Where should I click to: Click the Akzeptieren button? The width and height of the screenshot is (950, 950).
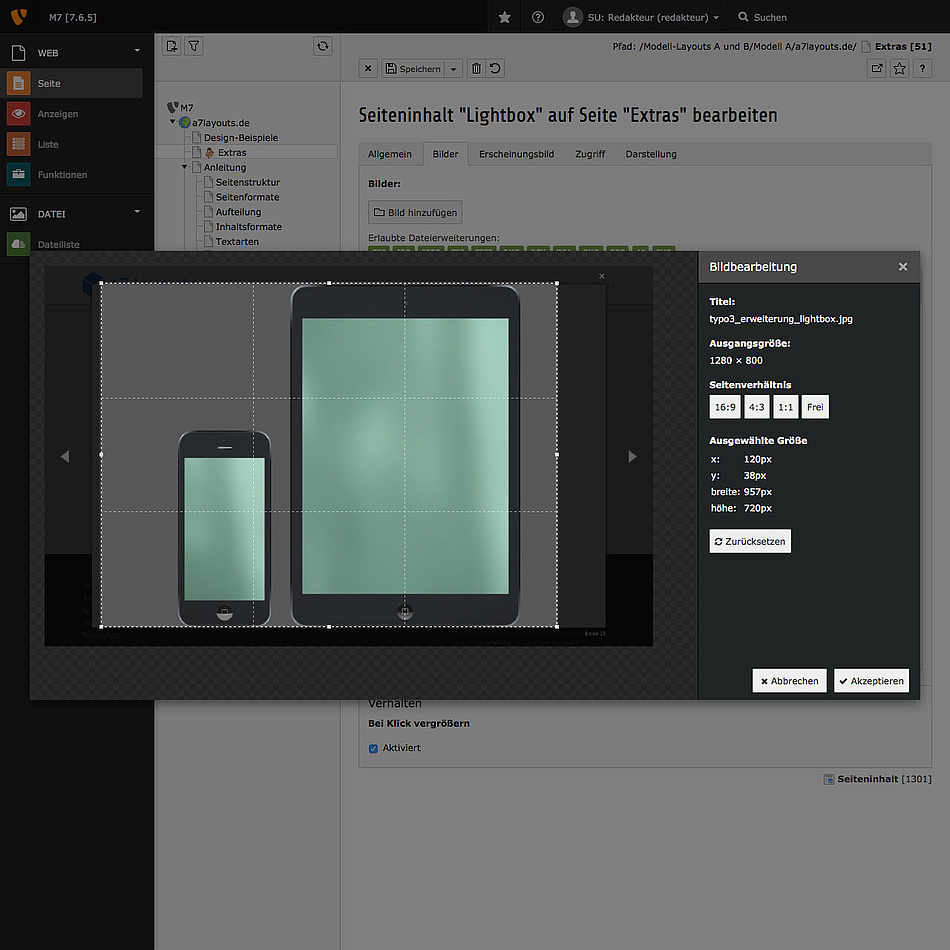[871, 680]
